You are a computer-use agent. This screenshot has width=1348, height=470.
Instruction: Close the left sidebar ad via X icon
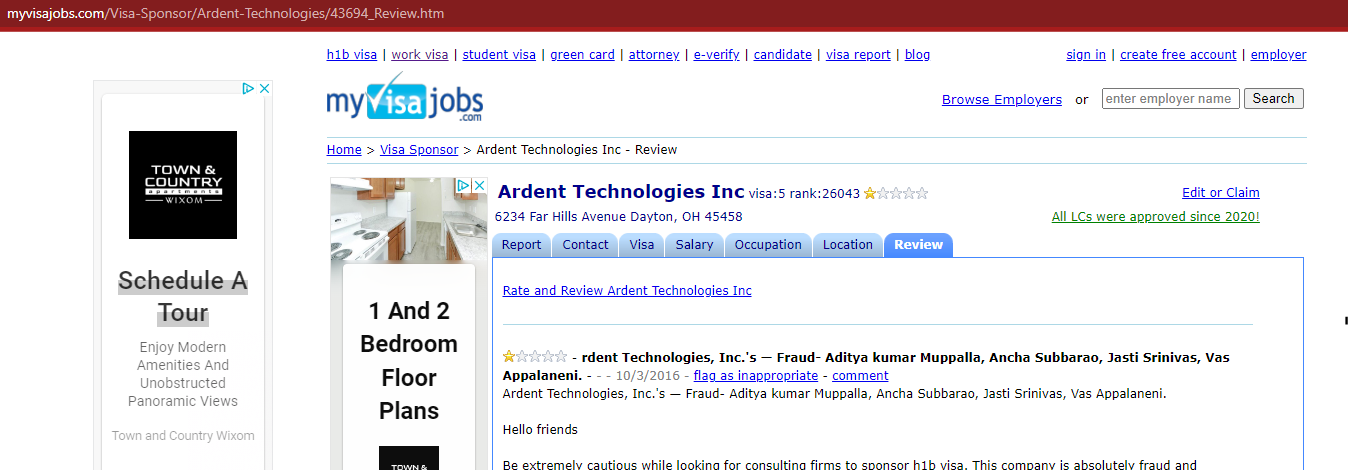[x=265, y=88]
